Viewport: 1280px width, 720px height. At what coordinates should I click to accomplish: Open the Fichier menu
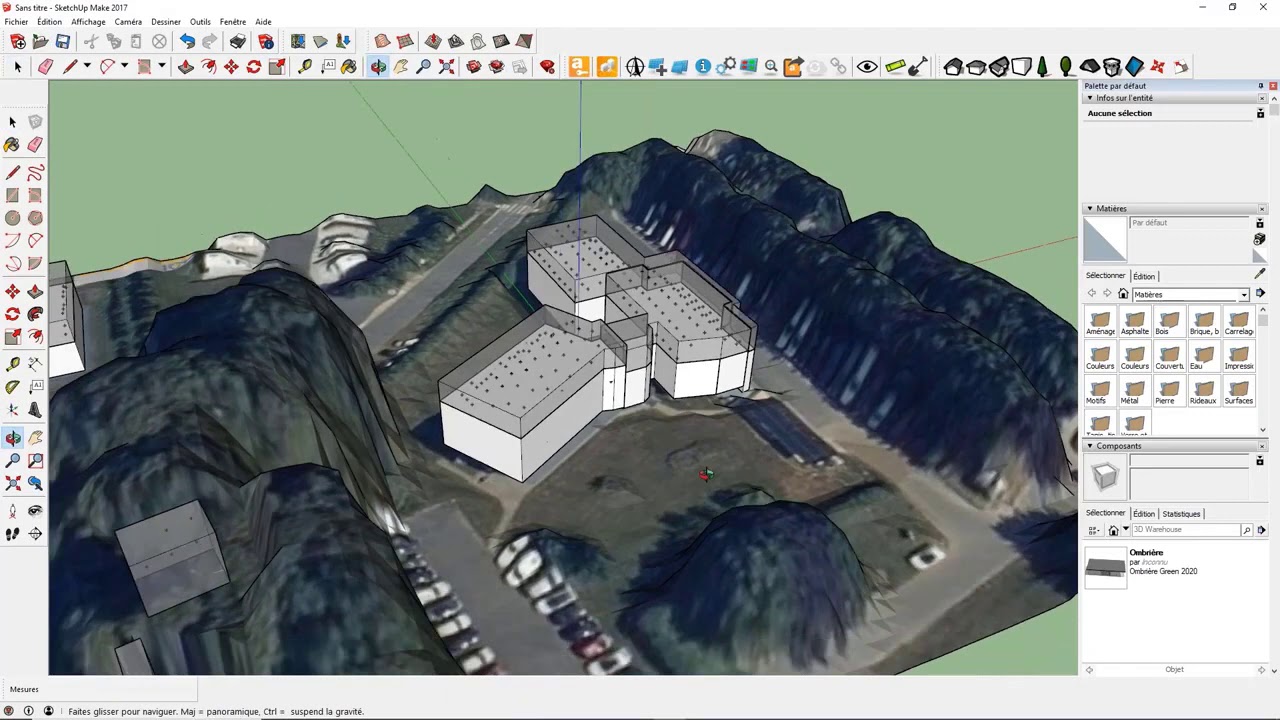point(16,22)
